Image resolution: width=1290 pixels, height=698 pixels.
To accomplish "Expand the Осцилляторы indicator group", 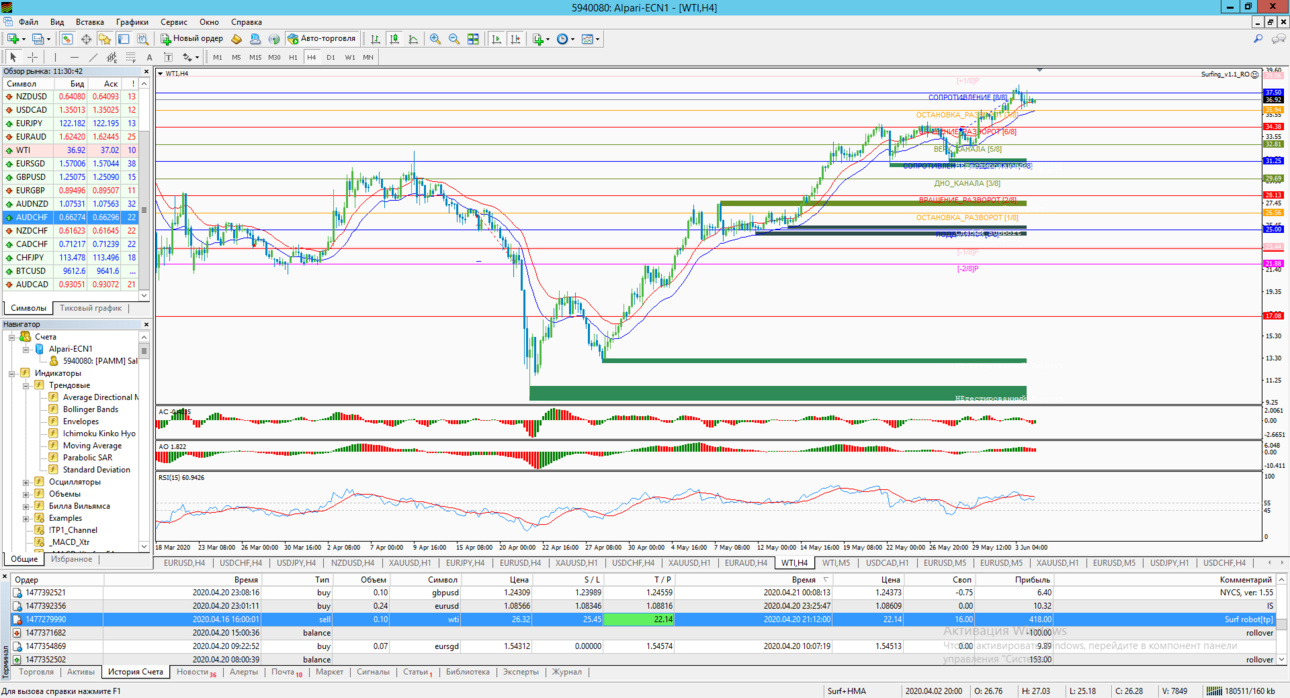I will point(26,482).
